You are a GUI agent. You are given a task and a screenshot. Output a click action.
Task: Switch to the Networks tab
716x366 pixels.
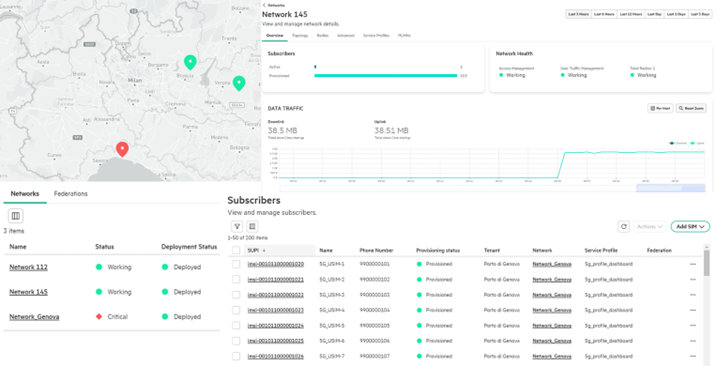click(x=25, y=193)
